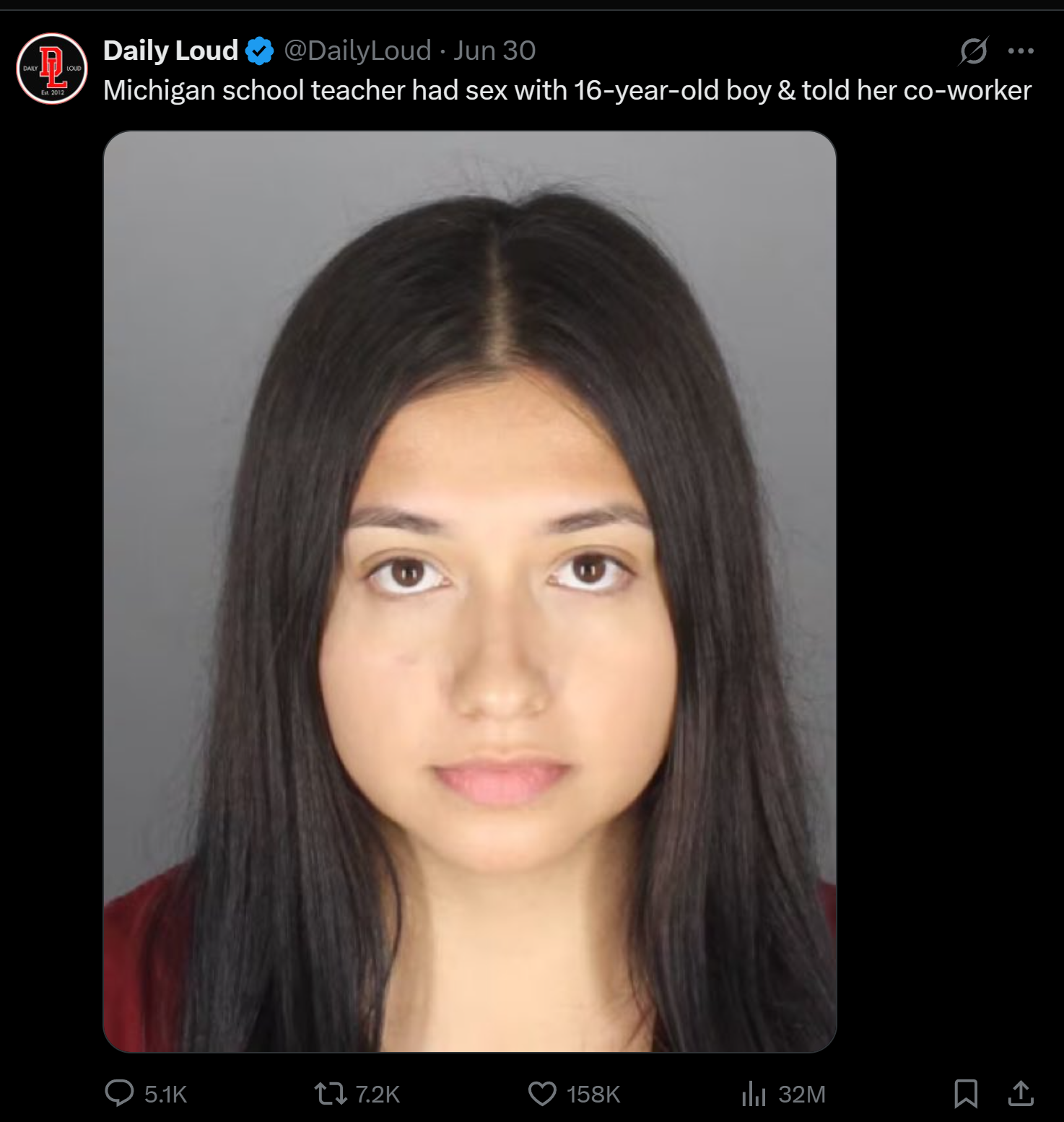This screenshot has height=1122, width=1064.
Task: Bookmark this post
Action: (966, 1093)
